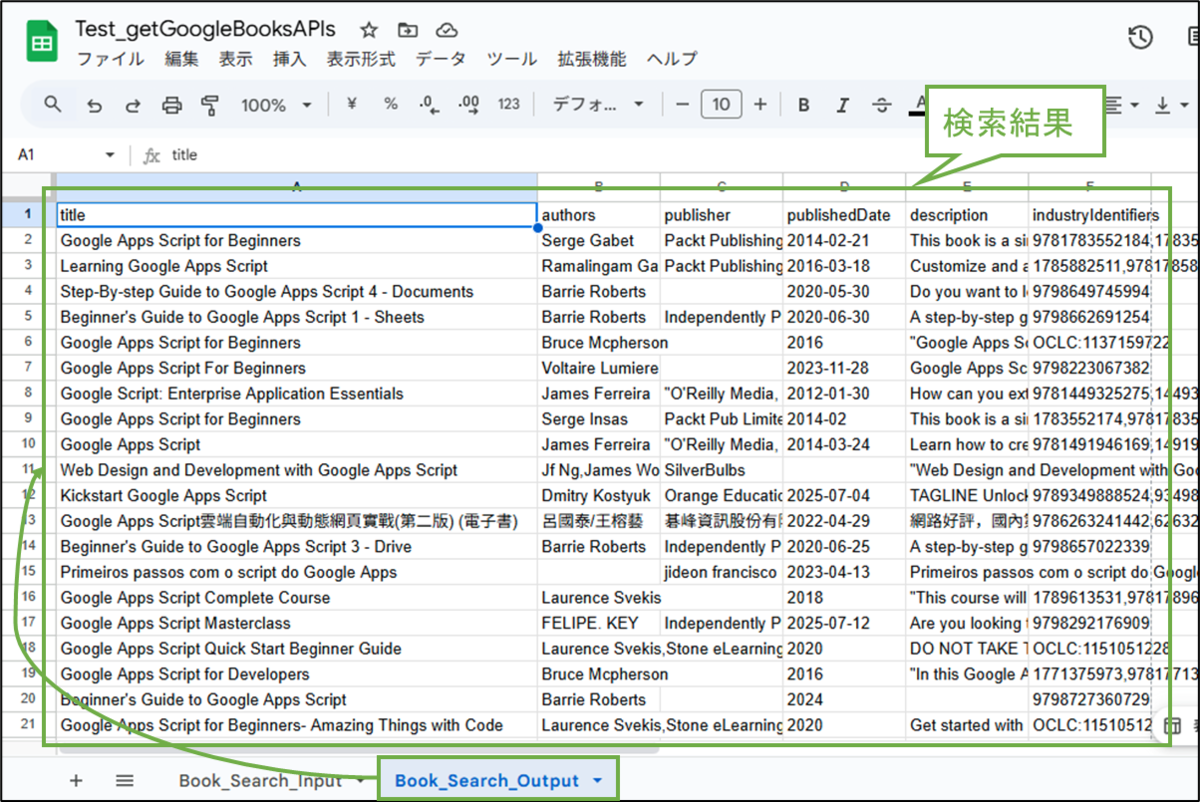1200x802 pixels.
Task: Open the name box dropdown arrow
Action: point(110,155)
